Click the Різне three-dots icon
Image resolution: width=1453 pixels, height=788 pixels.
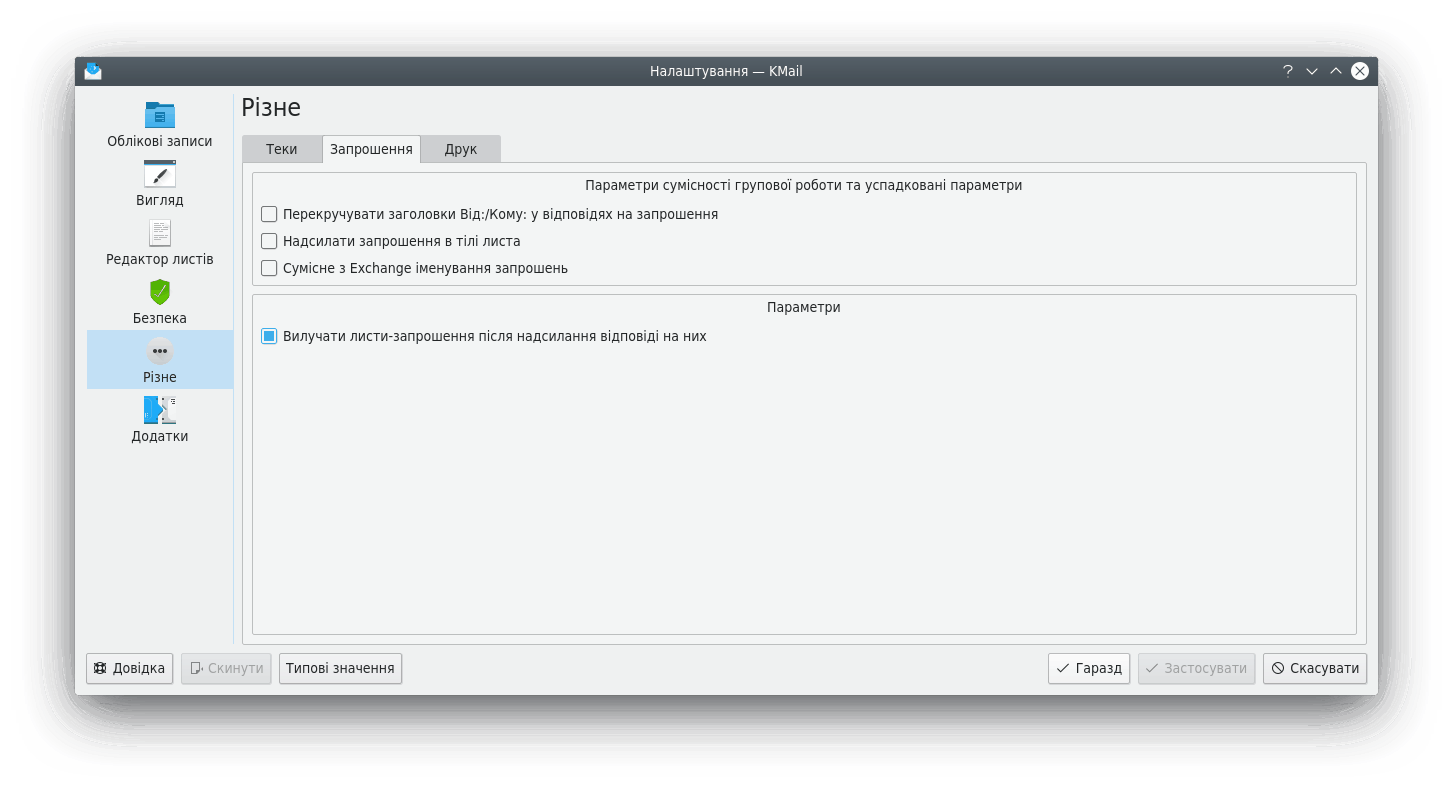(x=160, y=351)
